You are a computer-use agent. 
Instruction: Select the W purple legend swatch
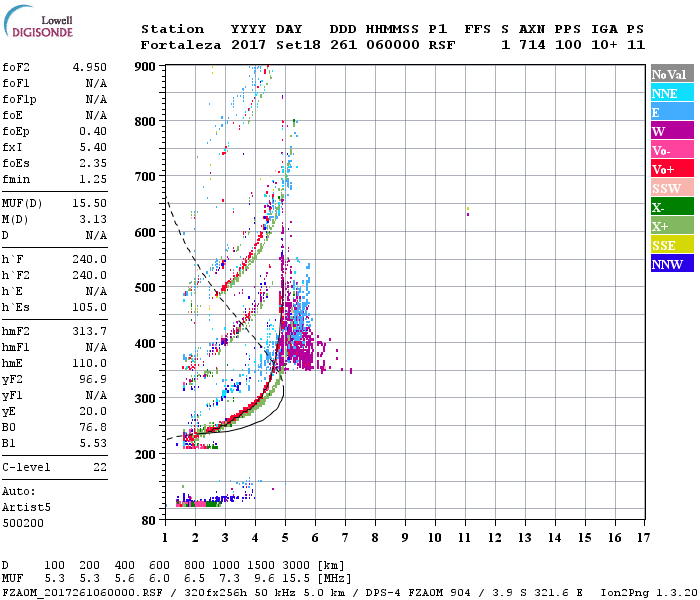(672, 131)
